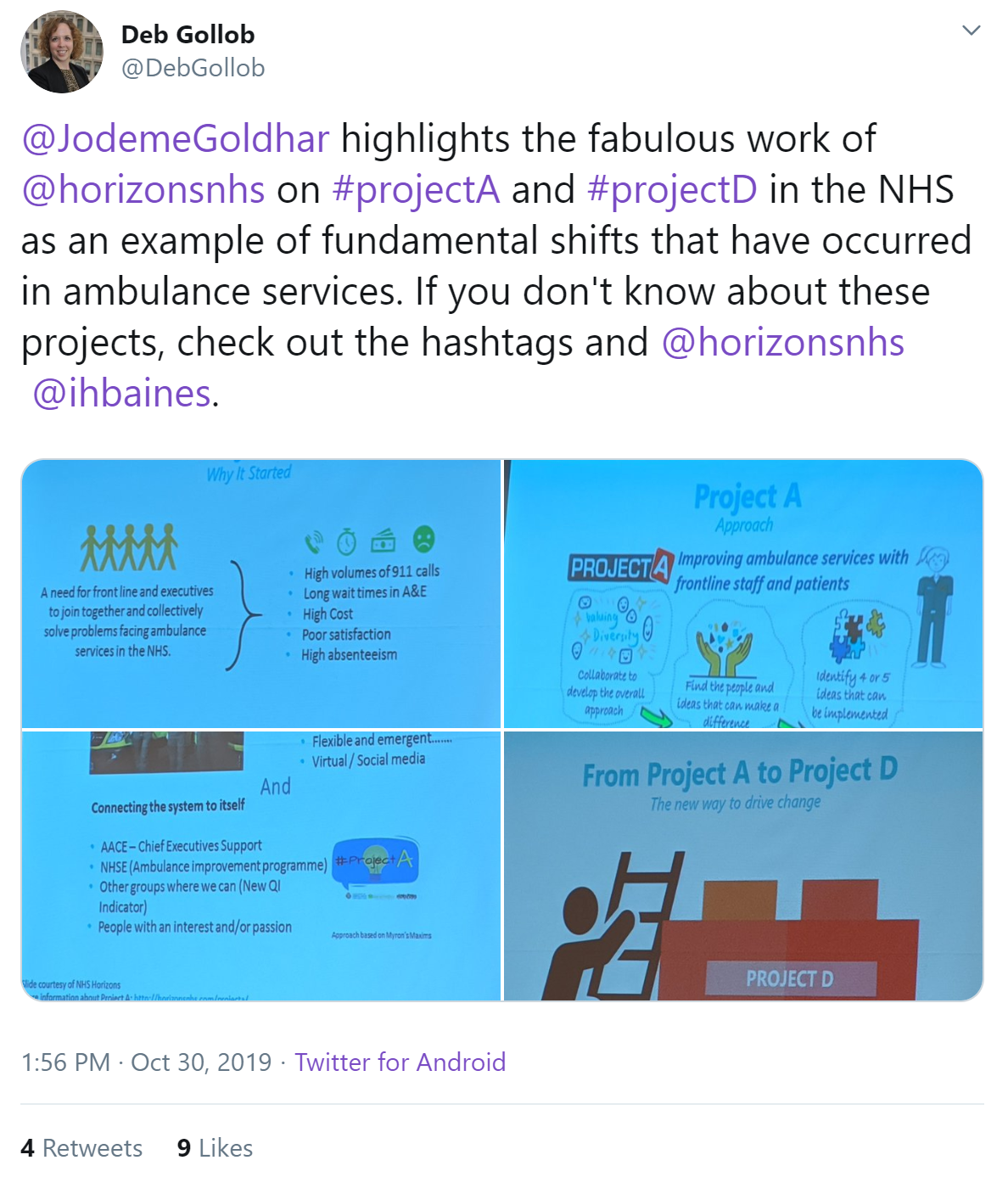This screenshot has height=1177, width=1008.
Task: Click the 1:56 PM Oct 30, 2019 timestamp
Action: 146,1062
